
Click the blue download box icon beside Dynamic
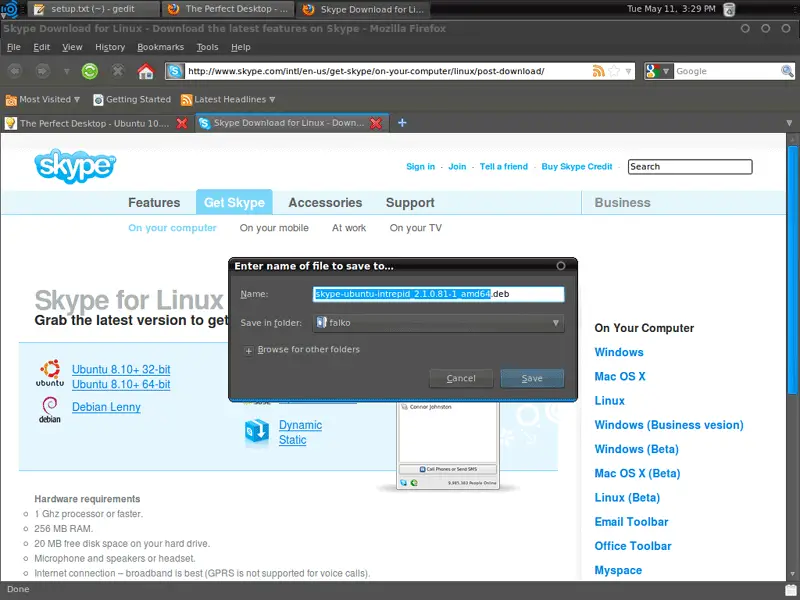[257, 432]
